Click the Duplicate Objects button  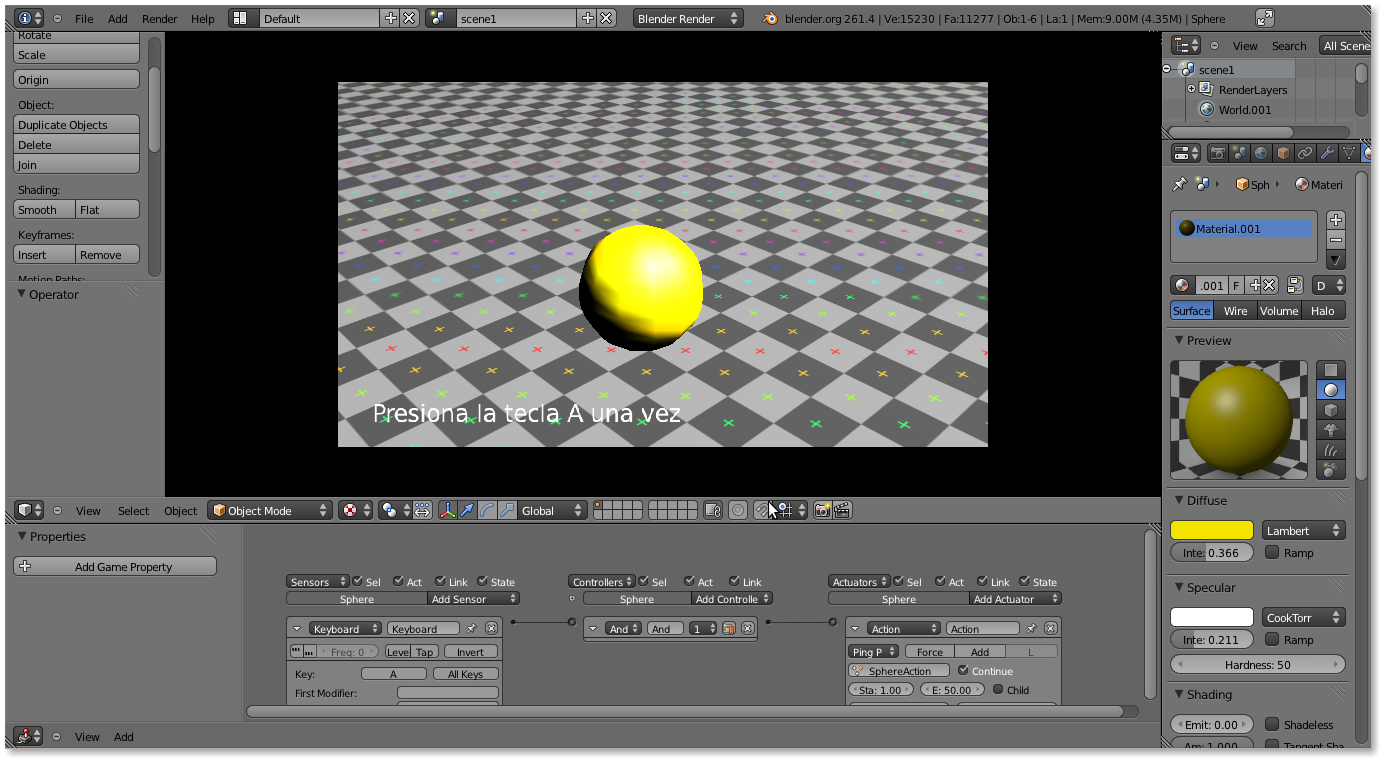(77, 125)
